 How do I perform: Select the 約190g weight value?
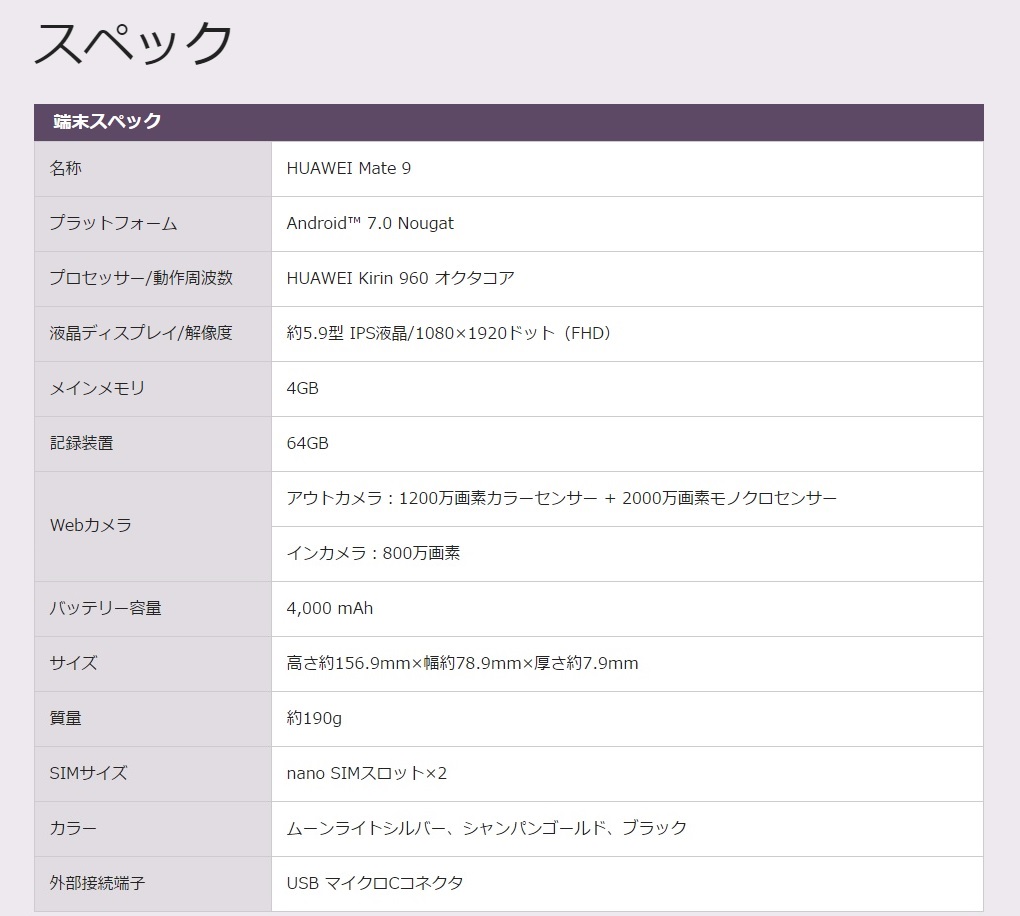tap(314, 718)
